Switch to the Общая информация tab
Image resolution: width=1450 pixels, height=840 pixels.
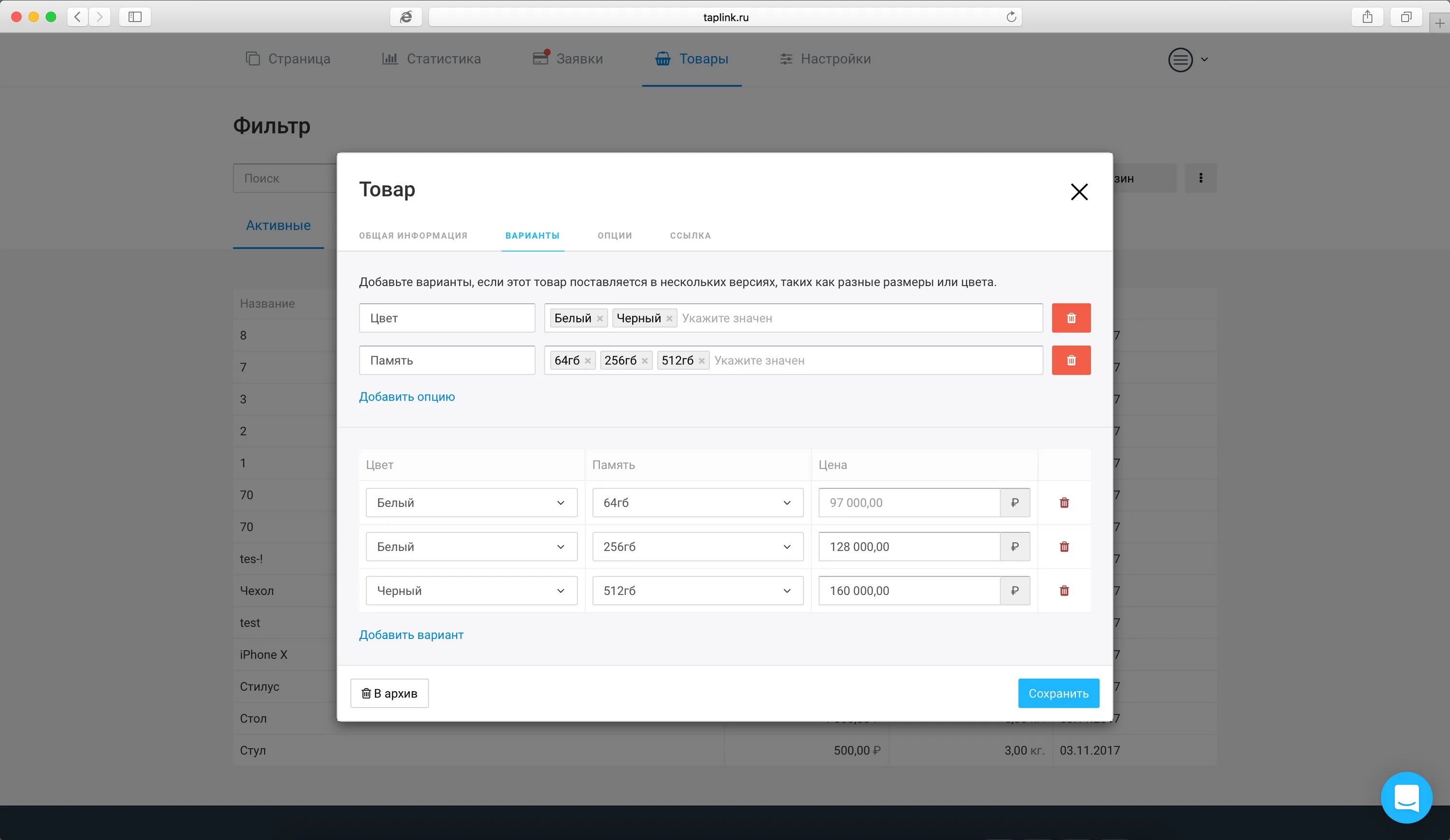coord(413,235)
